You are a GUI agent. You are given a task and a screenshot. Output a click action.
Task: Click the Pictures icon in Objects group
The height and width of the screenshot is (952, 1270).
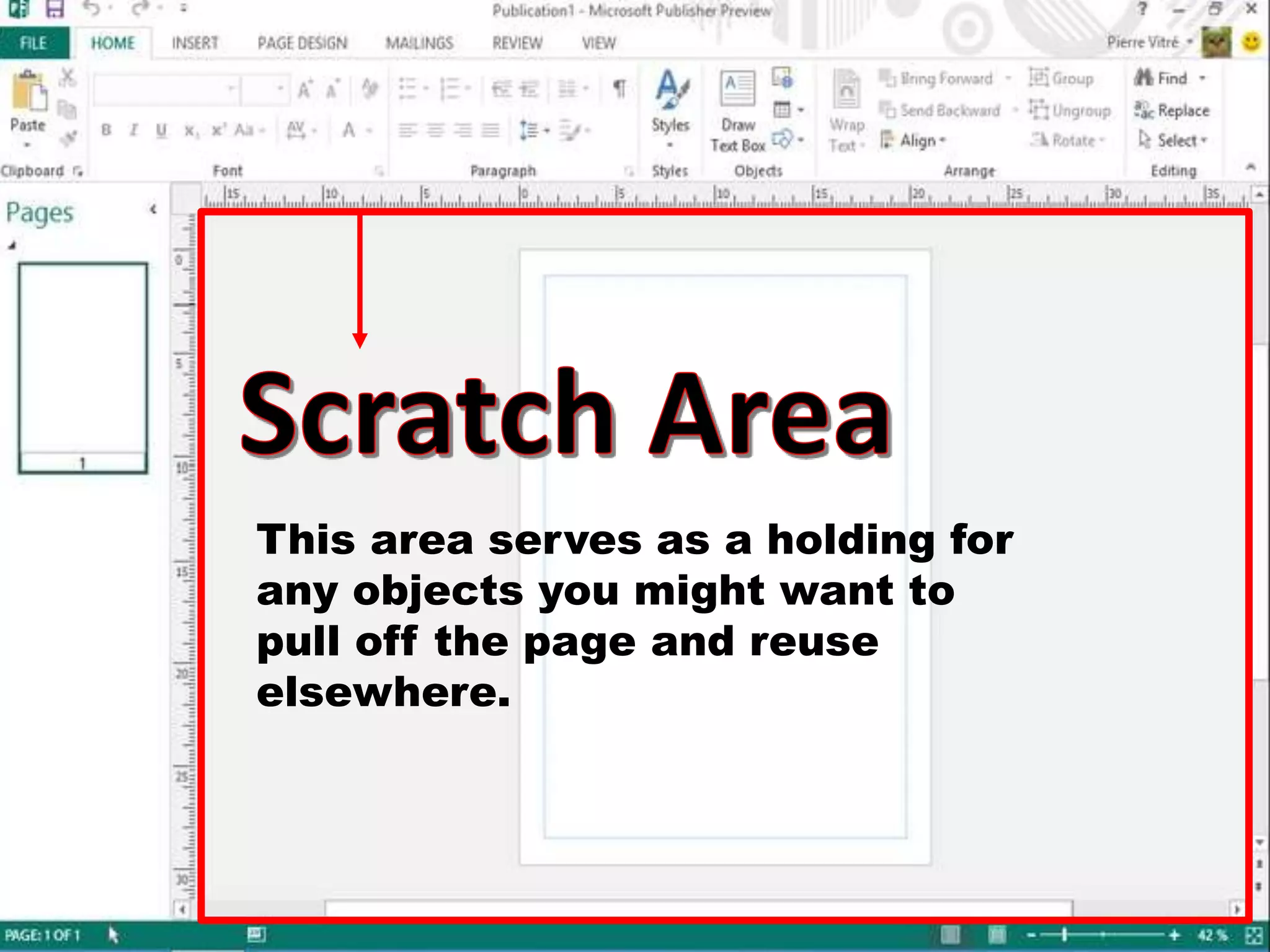click(x=782, y=78)
